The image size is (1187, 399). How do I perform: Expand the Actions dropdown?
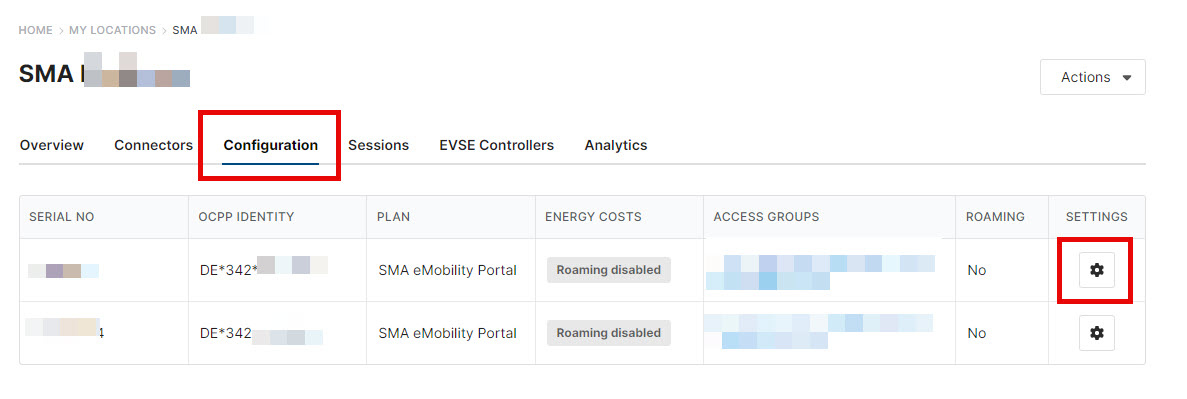click(x=1092, y=77)
